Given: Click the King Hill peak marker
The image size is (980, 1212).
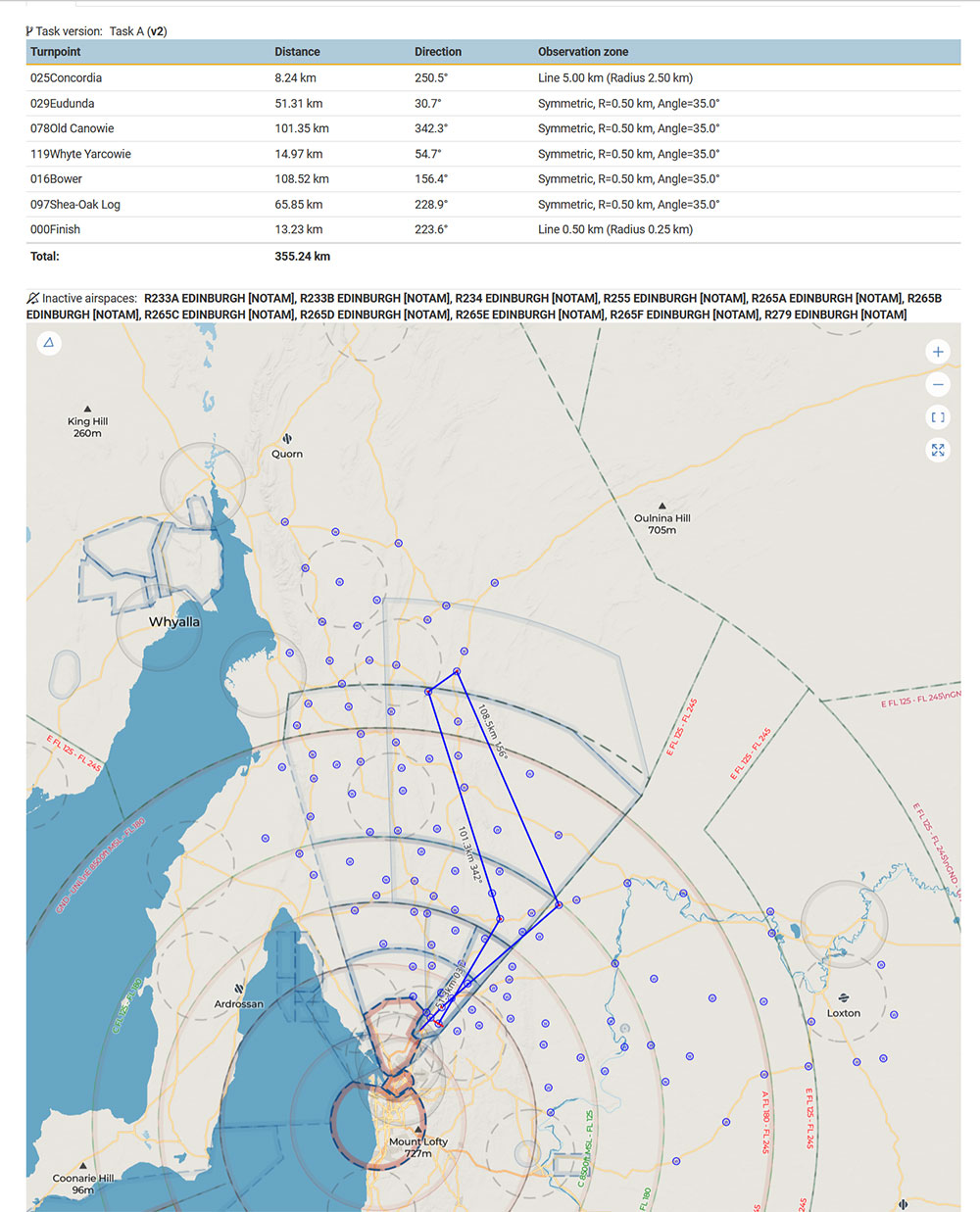Looking at the screenshot, I should tap(87, 409).
